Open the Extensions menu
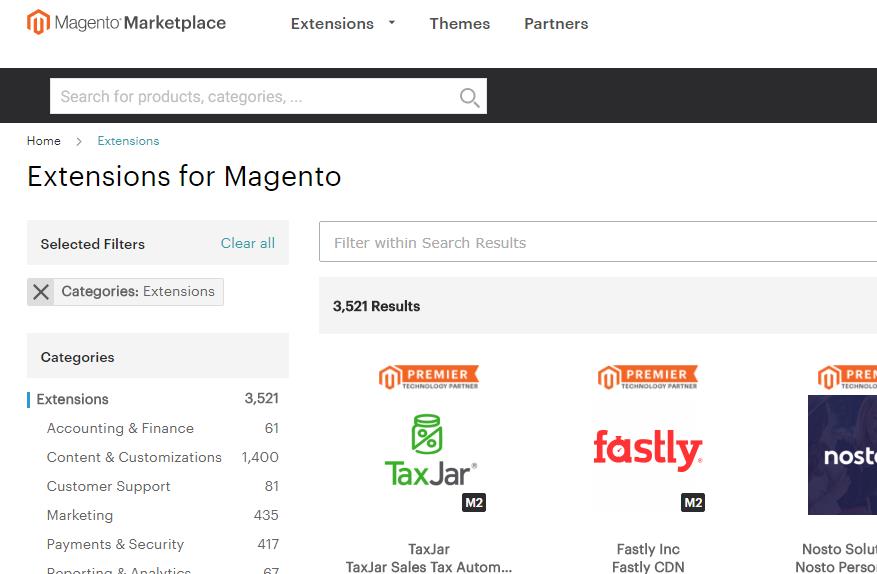This screenshot has width=877, height=574. (x=332, y=23)
